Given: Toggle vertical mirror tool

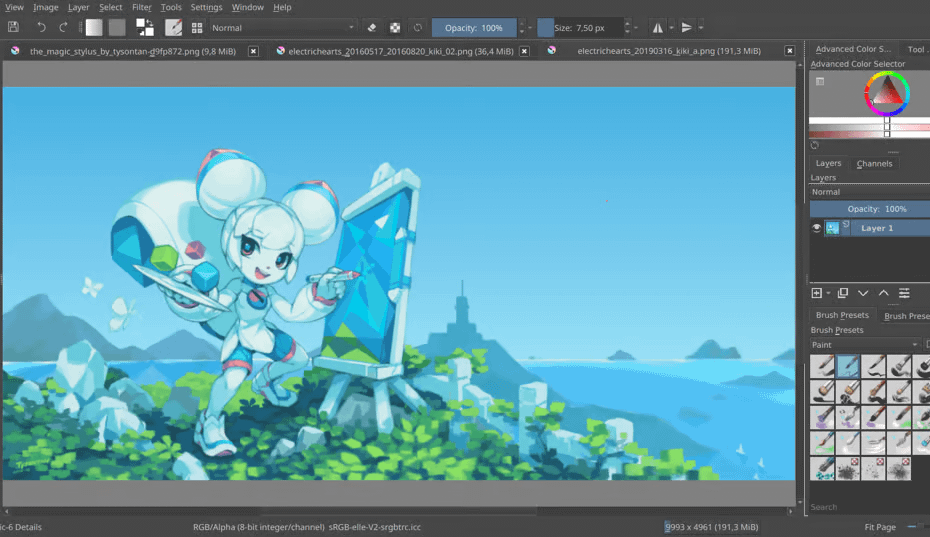Looking at the screenshot, I should pyautogui.click(x=686, y=27).
